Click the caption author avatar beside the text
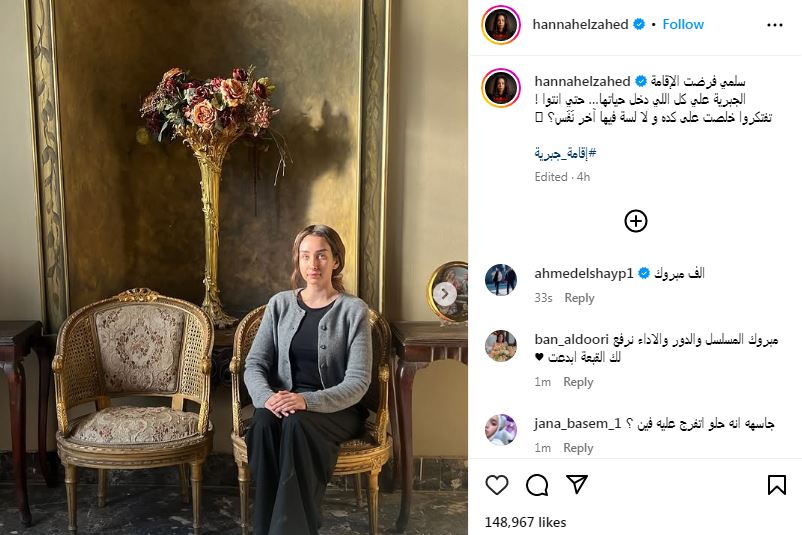 (x=501, y=87)
